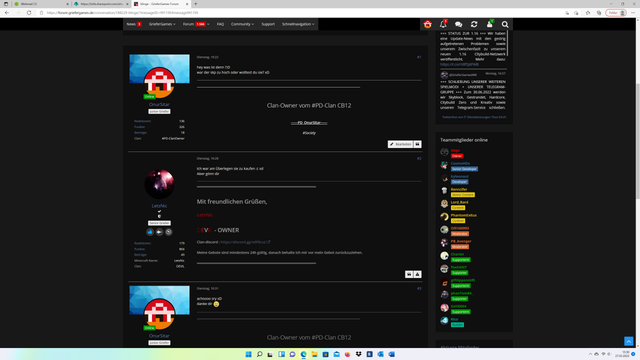Open team member CosmetiOx profile

point(460,163)
